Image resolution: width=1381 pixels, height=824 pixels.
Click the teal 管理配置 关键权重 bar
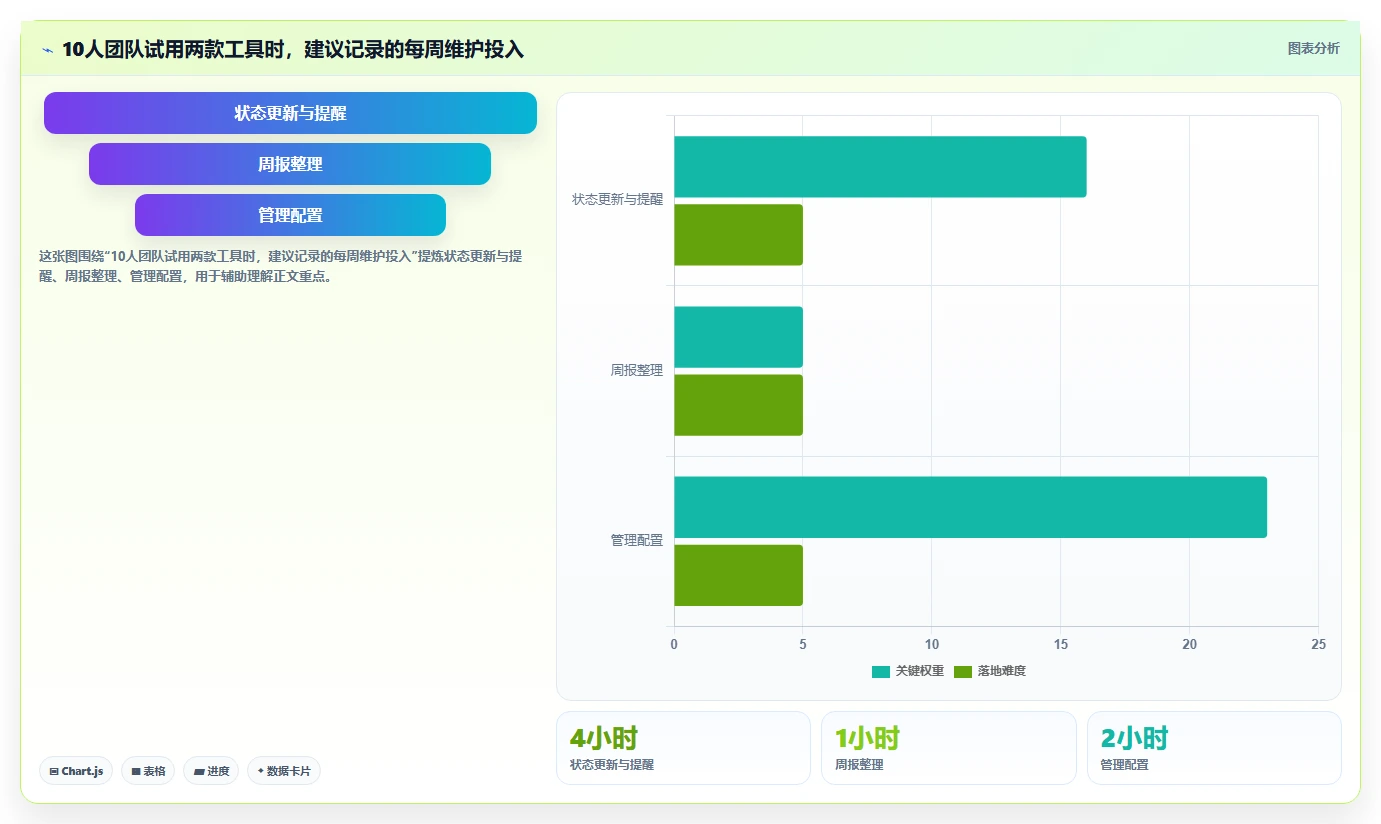click(970, 507)
